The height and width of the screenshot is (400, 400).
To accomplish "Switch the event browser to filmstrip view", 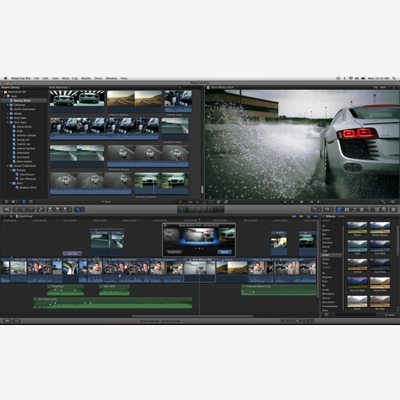I will (24, 202).
